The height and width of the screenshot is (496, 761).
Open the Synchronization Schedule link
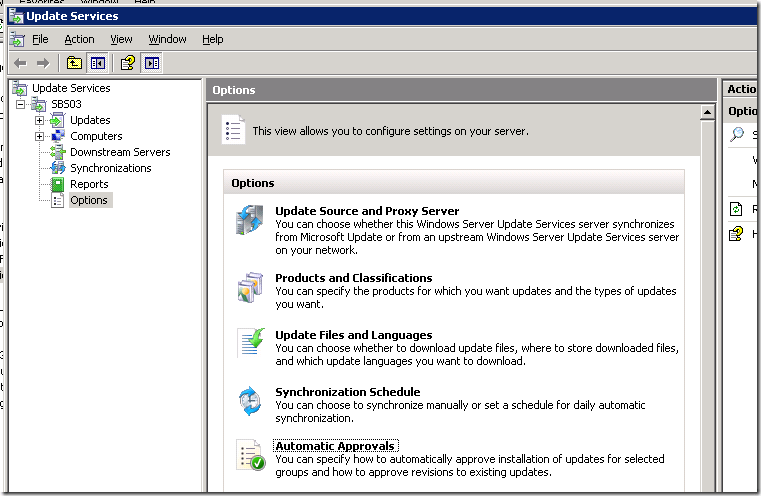click(x=347, y=392)
